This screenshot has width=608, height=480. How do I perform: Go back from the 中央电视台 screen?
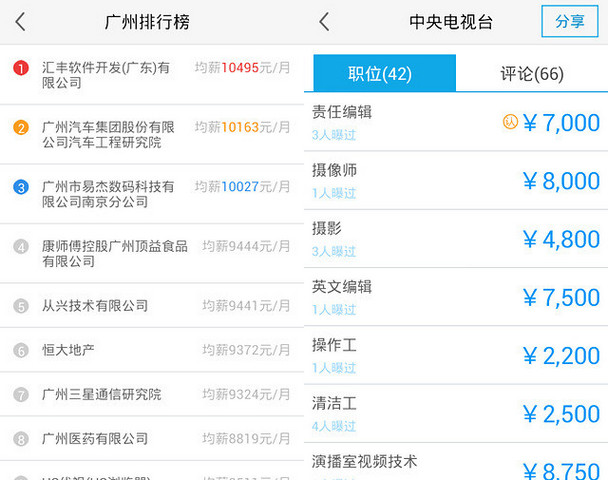[x=325, y=21]
